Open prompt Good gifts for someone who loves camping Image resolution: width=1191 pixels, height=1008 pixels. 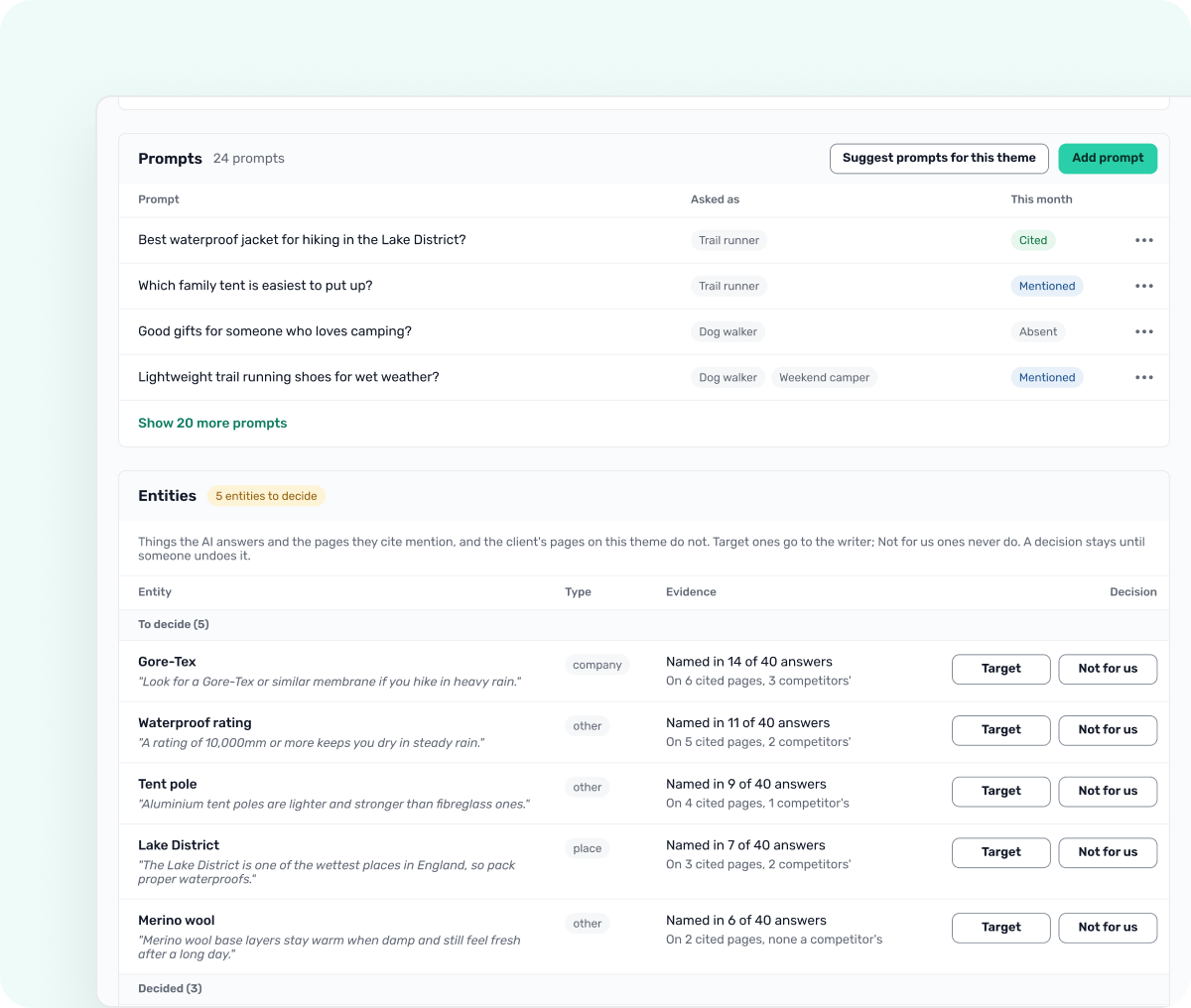(275, 331)
